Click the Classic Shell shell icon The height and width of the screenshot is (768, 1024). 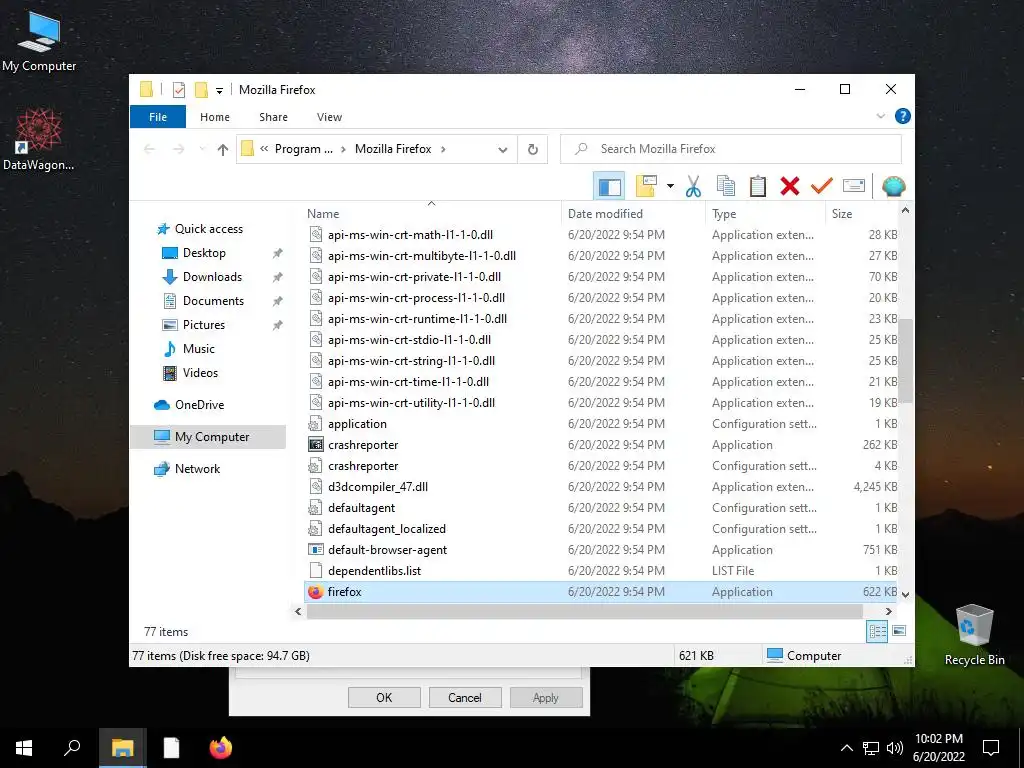tap(893, 186)
